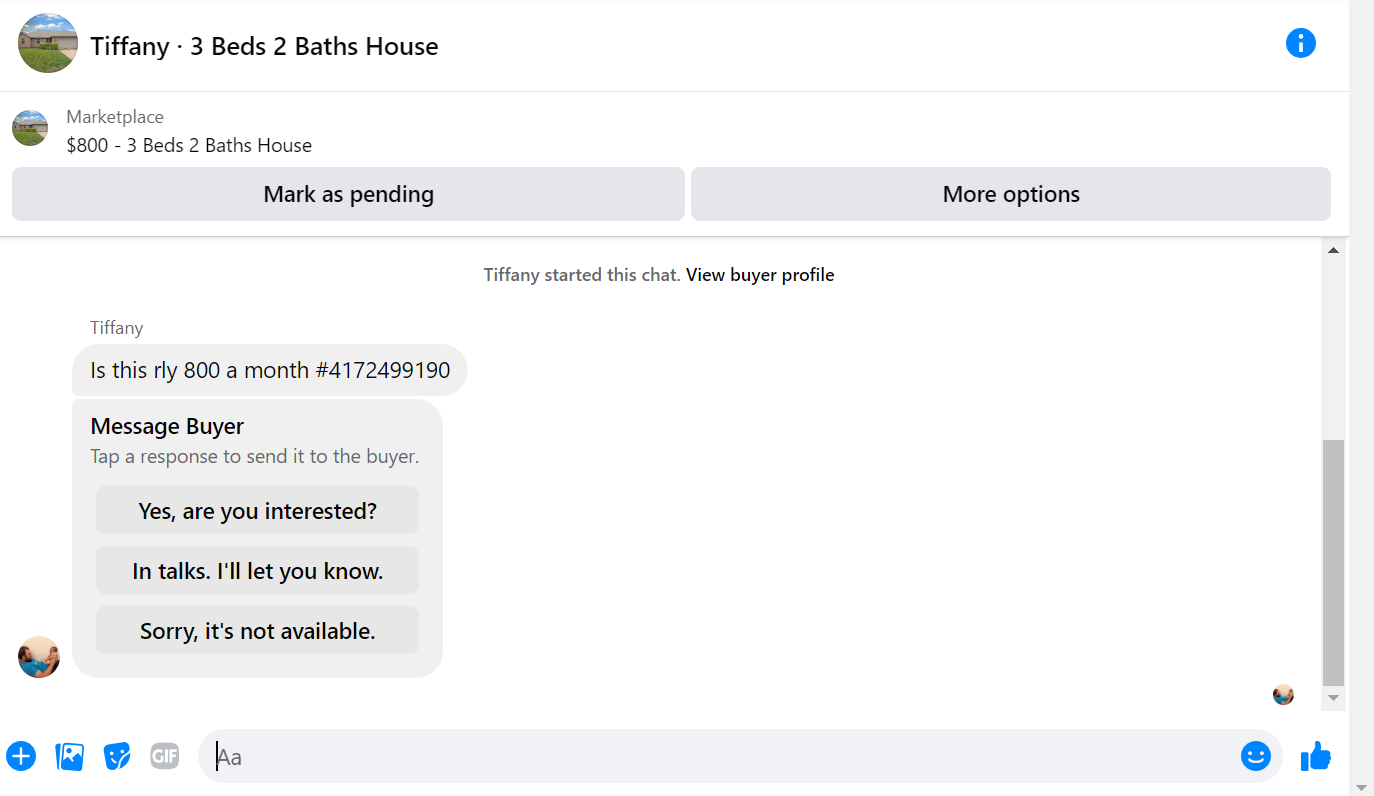Send 'In talks. I'll let you know.' response

[257, 570]
